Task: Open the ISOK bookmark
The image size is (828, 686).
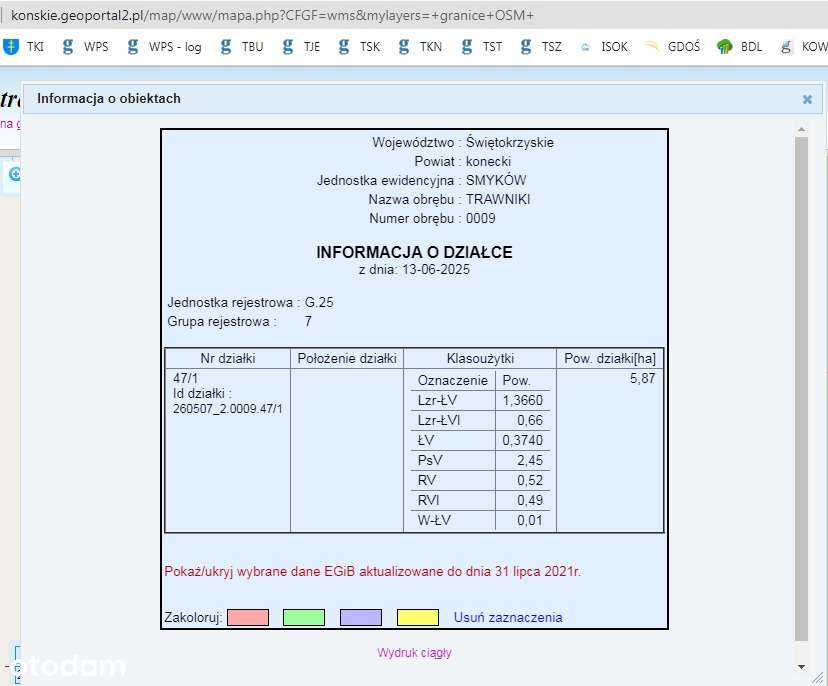Action: pyautogui.click(x=604, y=46)
